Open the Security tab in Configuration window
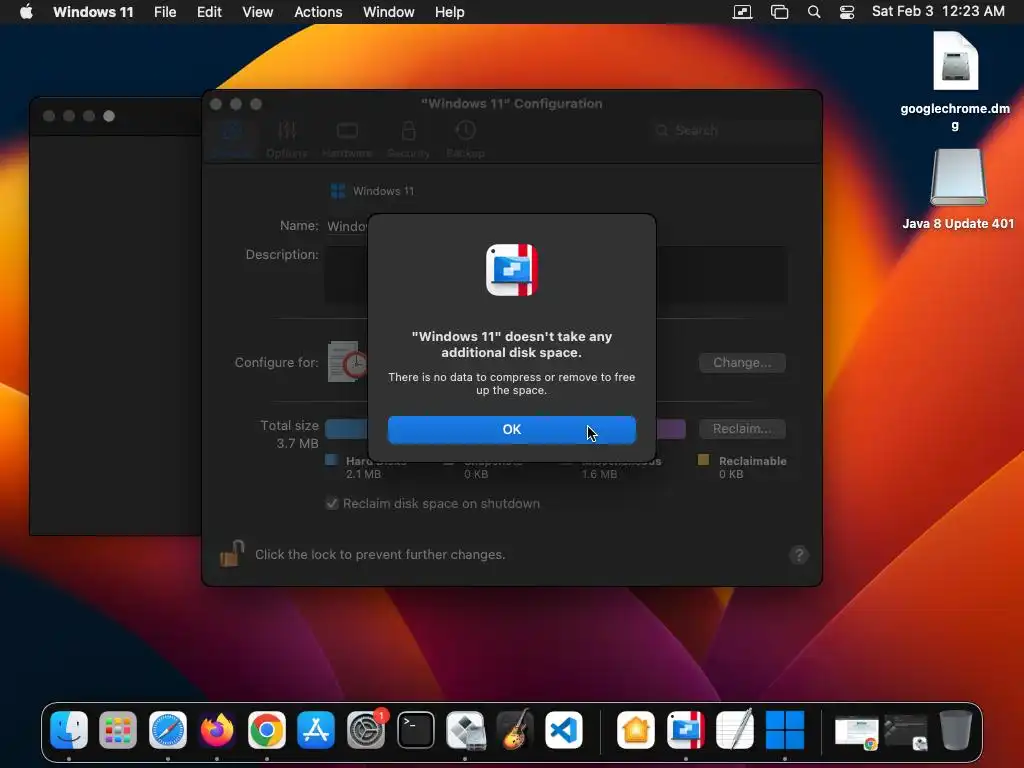Viewport: 1024px width, 768px height. click(x=408, y=139)
